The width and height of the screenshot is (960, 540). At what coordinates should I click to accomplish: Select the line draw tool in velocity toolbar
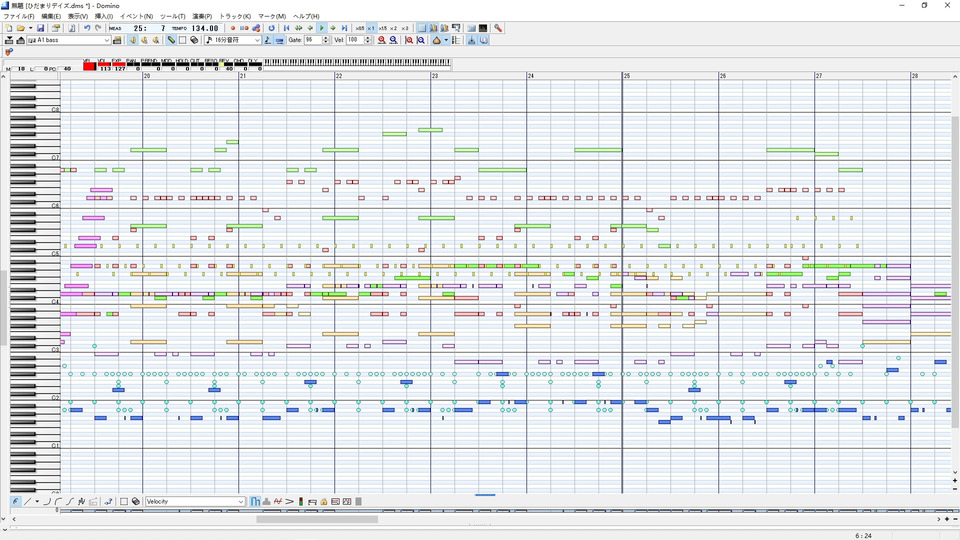[28, 501]
